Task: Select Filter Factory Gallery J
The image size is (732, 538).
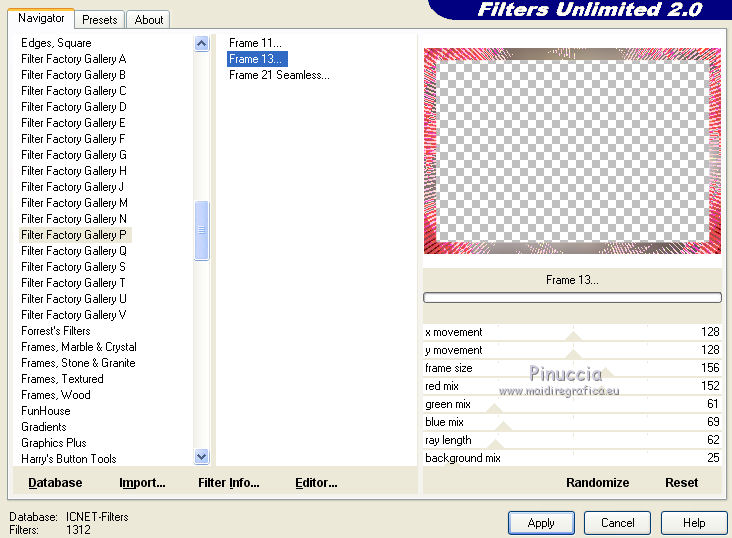Action: [x=72, y=187]
